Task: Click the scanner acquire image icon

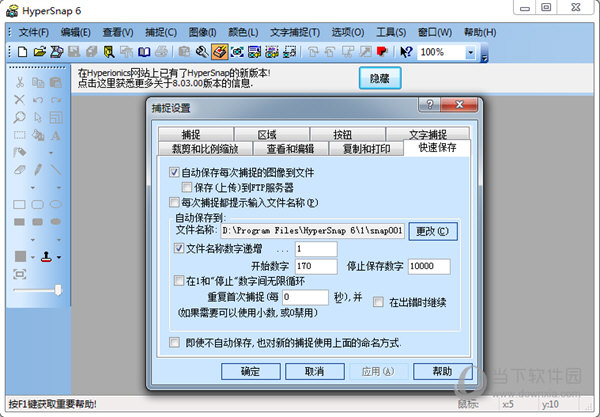Action: click(x=57, y=52)
